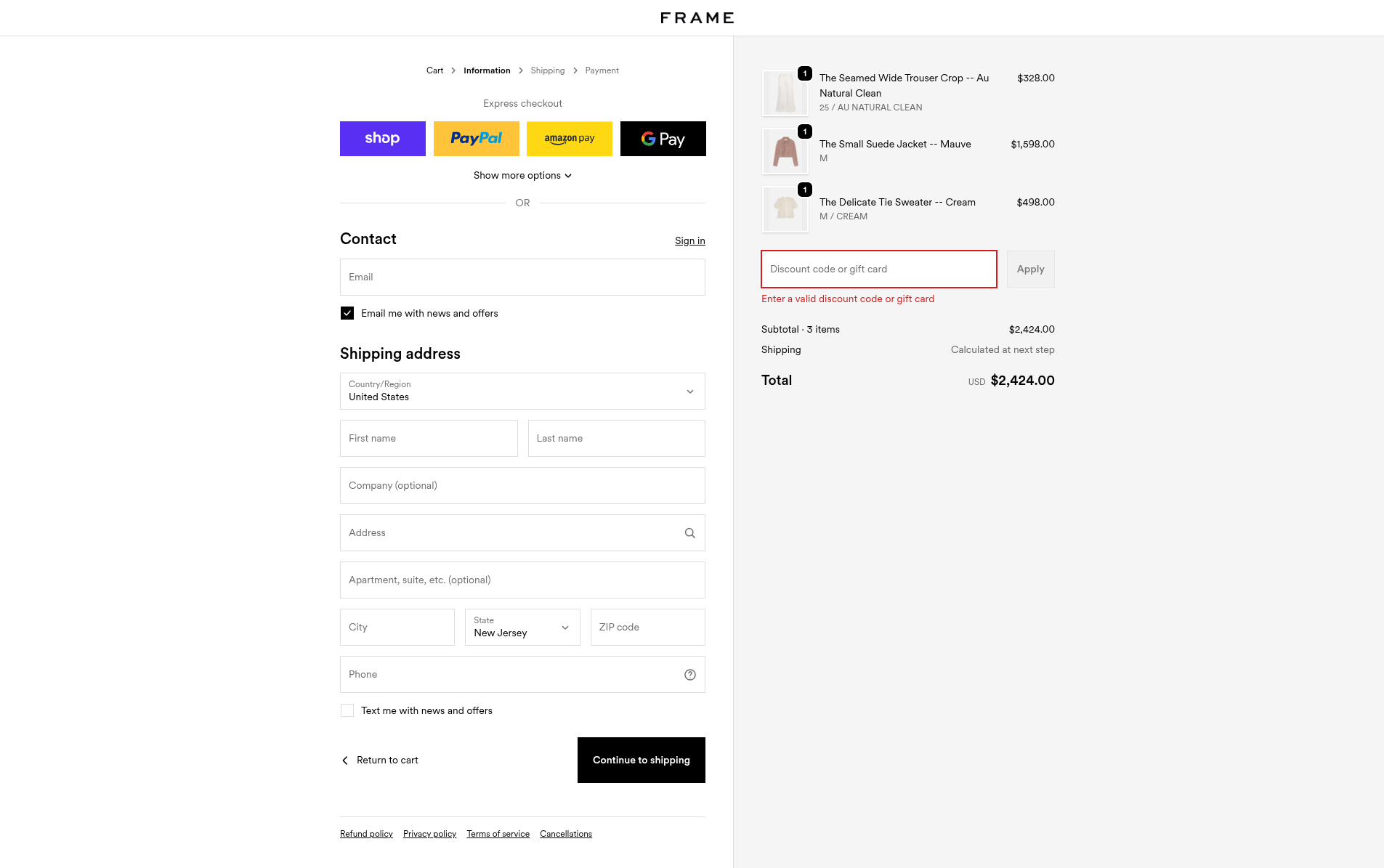Click the Sign in link
Screen dimensions: 1384x868
tap(689, 241)
